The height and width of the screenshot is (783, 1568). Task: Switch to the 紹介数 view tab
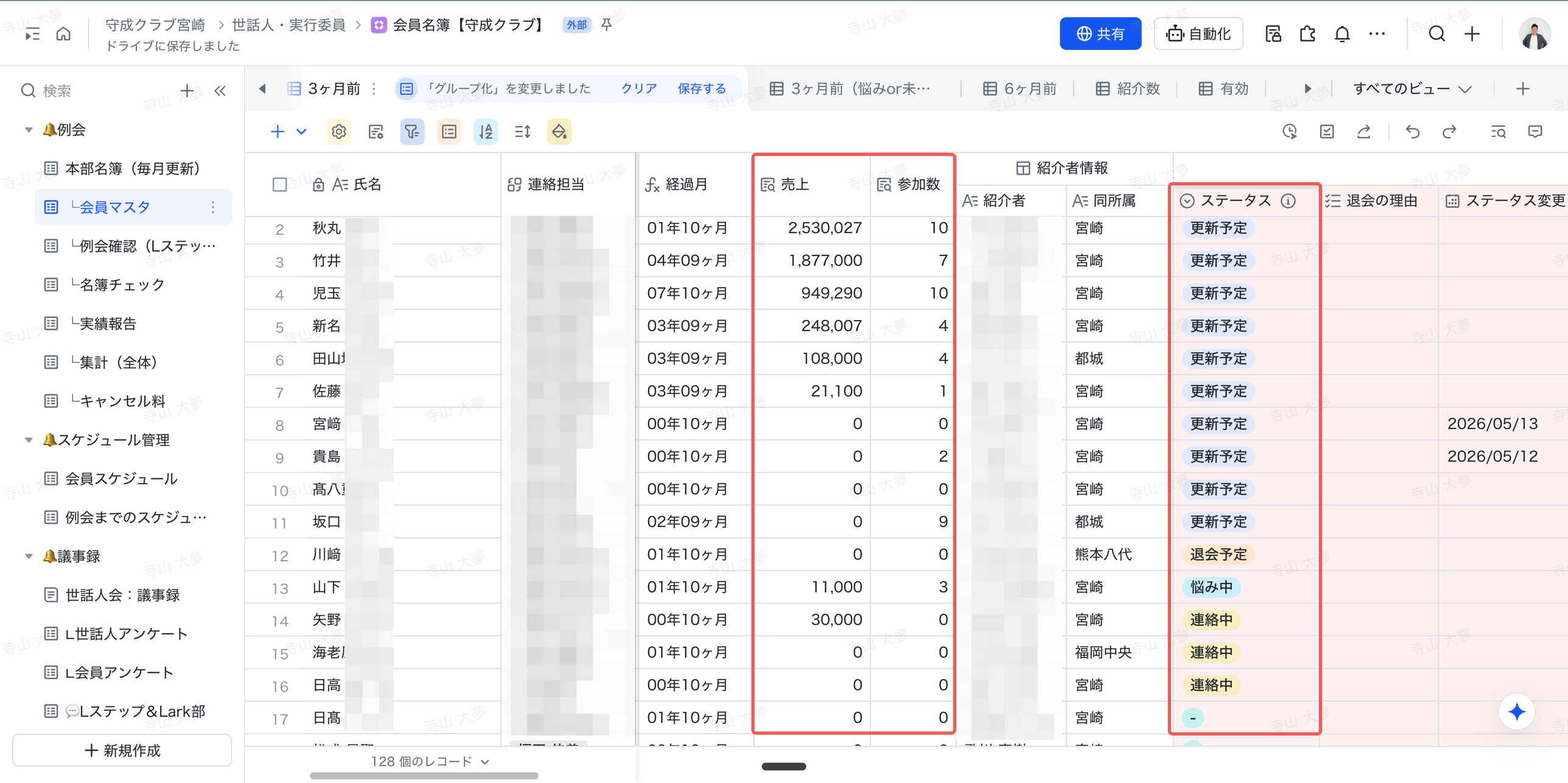[x=1128, y=89]
